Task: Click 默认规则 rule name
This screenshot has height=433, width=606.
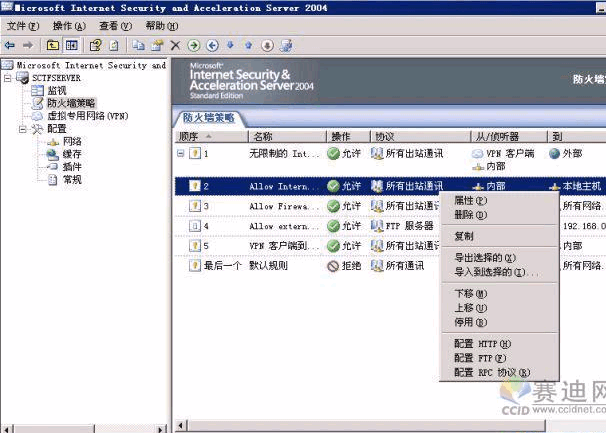Action: pos(269,266)
